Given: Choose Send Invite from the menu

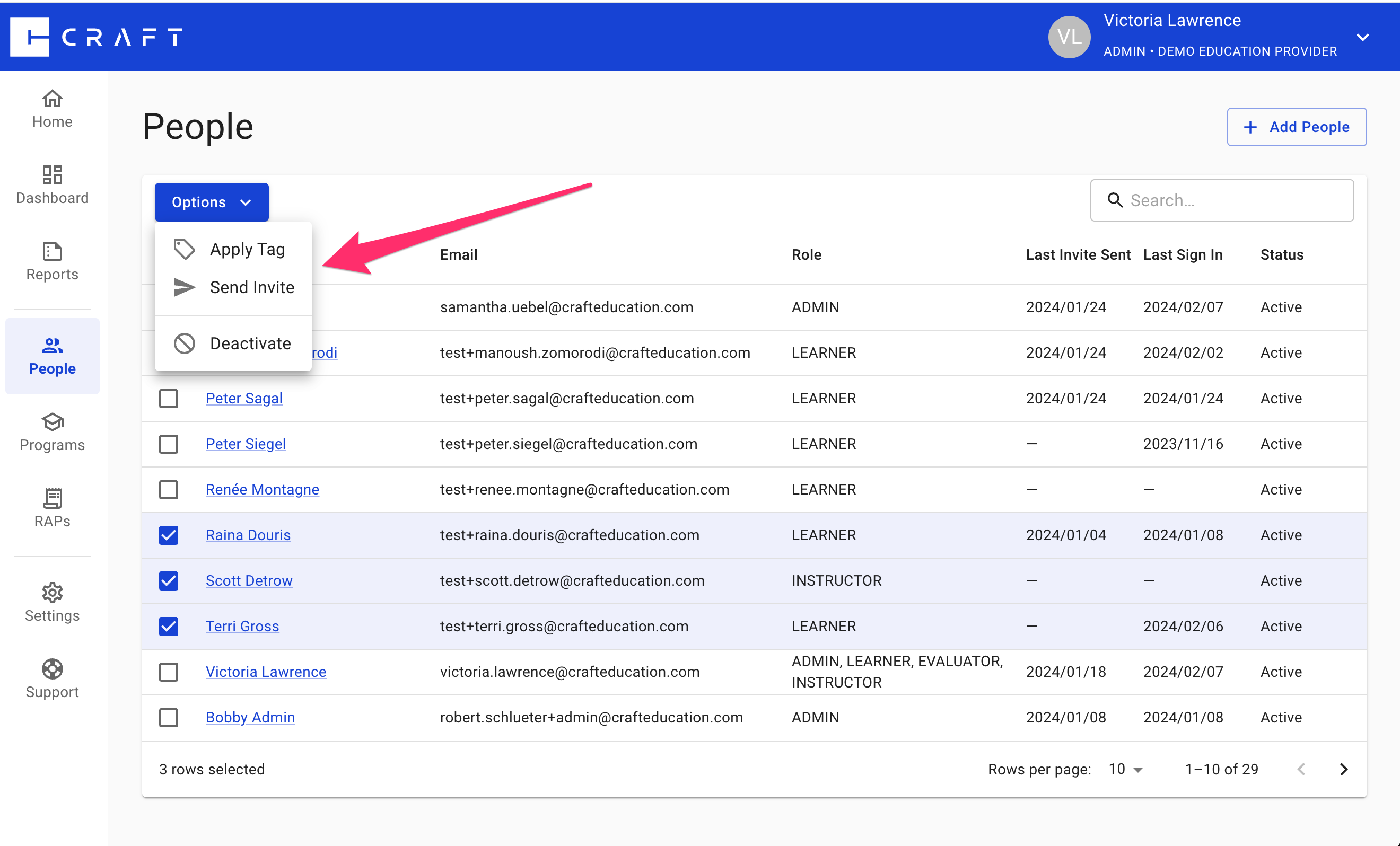Looking at the screenshot, I should tap(252, 287).
